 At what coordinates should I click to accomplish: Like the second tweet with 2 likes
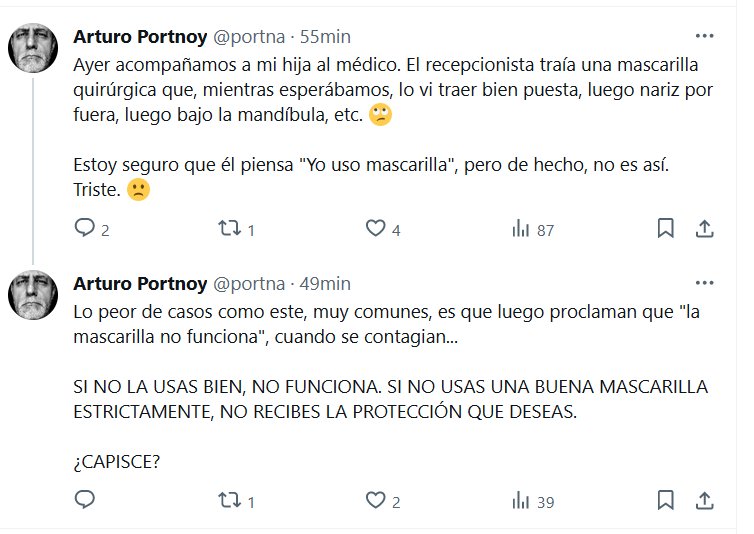click(x=375, y=500)
